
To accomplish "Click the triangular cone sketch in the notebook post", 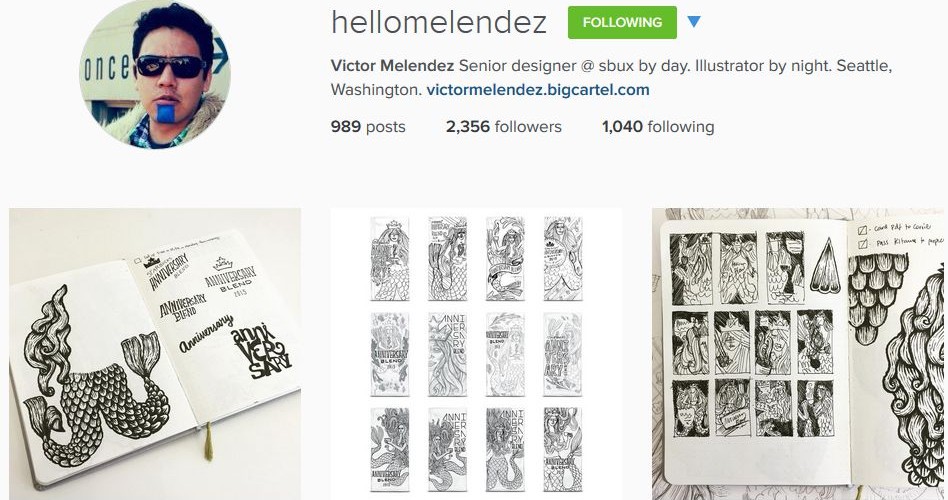I will [x=825, y=265].
